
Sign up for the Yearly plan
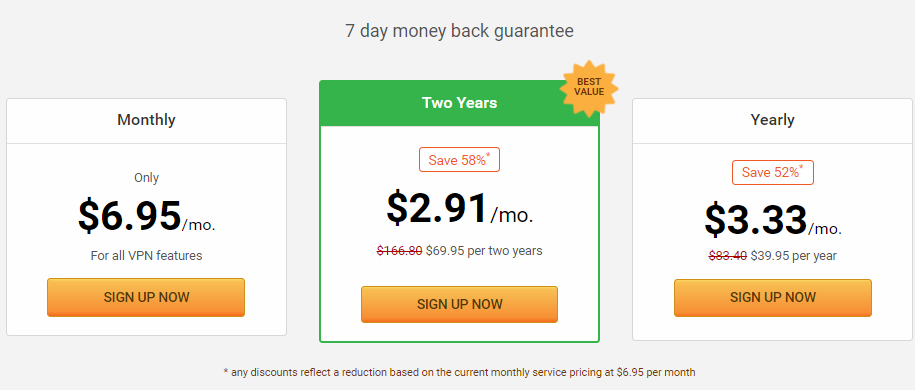pos(773,298)
